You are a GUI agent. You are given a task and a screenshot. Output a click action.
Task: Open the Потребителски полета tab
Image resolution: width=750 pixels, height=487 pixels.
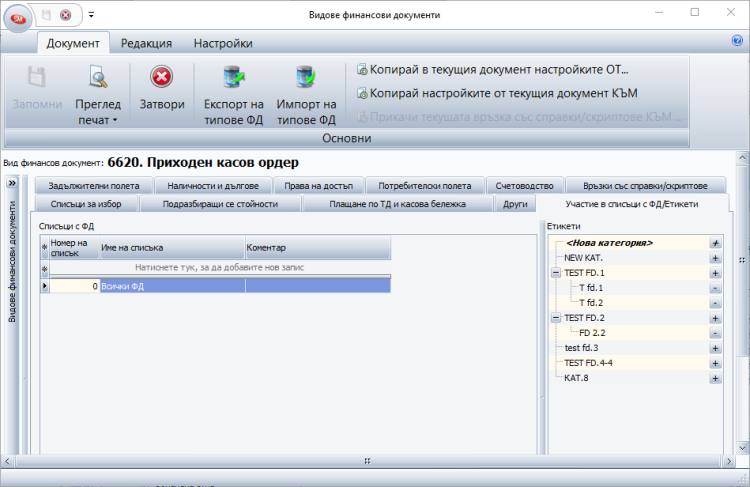click(x=425, y=186)
